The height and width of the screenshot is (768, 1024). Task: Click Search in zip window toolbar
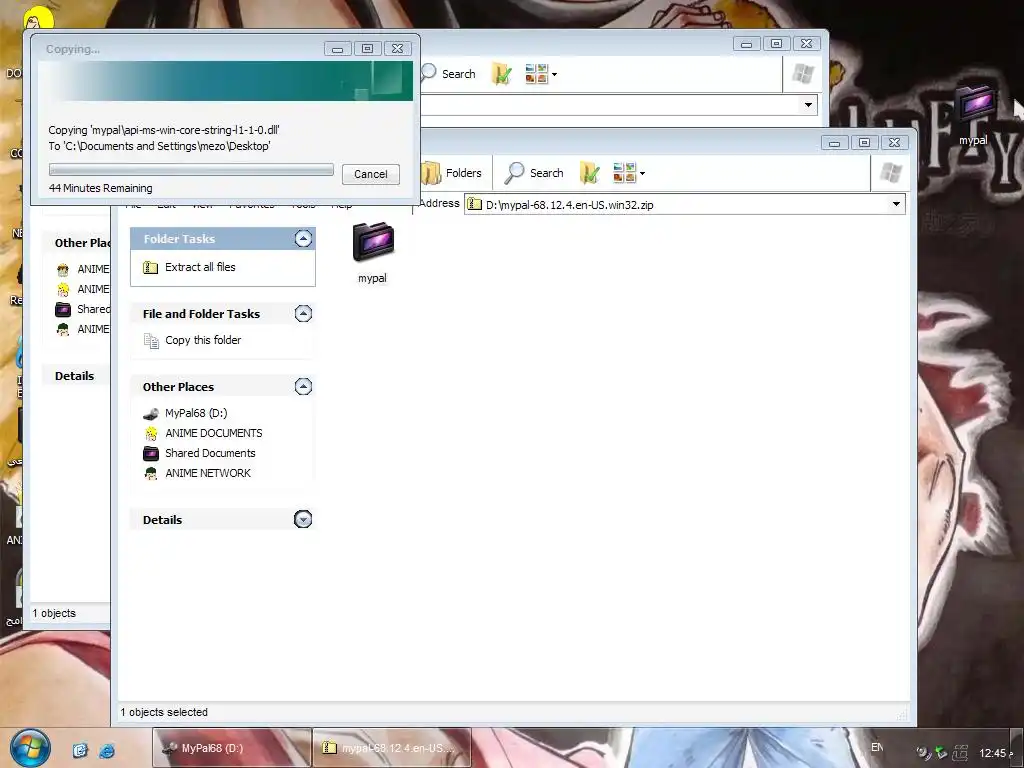[x=534, y=173]
